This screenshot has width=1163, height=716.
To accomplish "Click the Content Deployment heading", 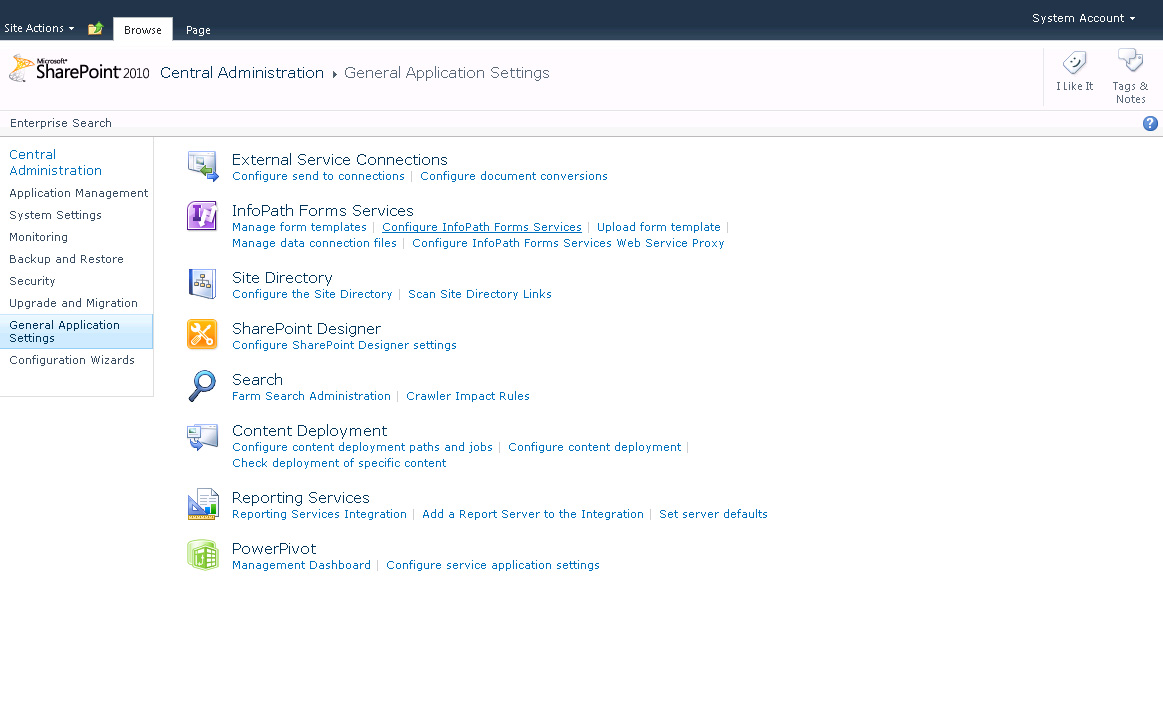I will click(309, 431).
